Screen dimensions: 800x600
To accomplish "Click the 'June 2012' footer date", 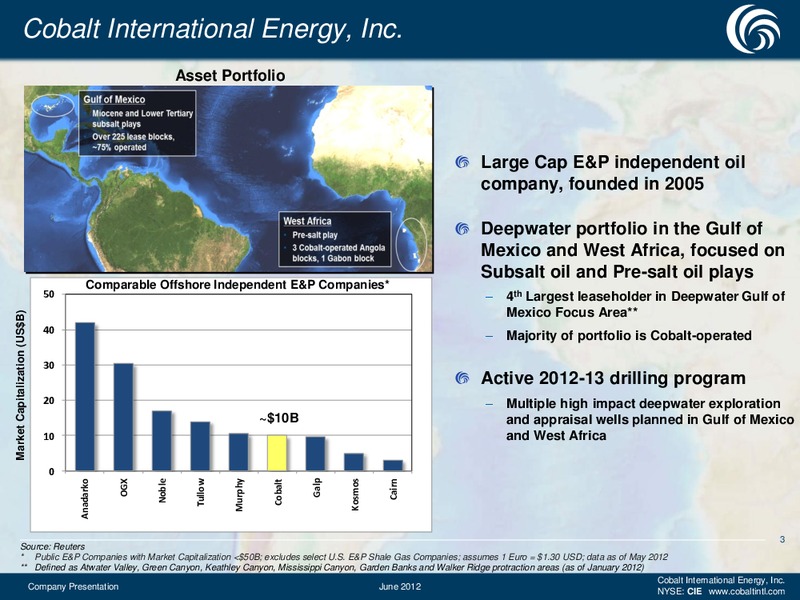I will (400, 587).
